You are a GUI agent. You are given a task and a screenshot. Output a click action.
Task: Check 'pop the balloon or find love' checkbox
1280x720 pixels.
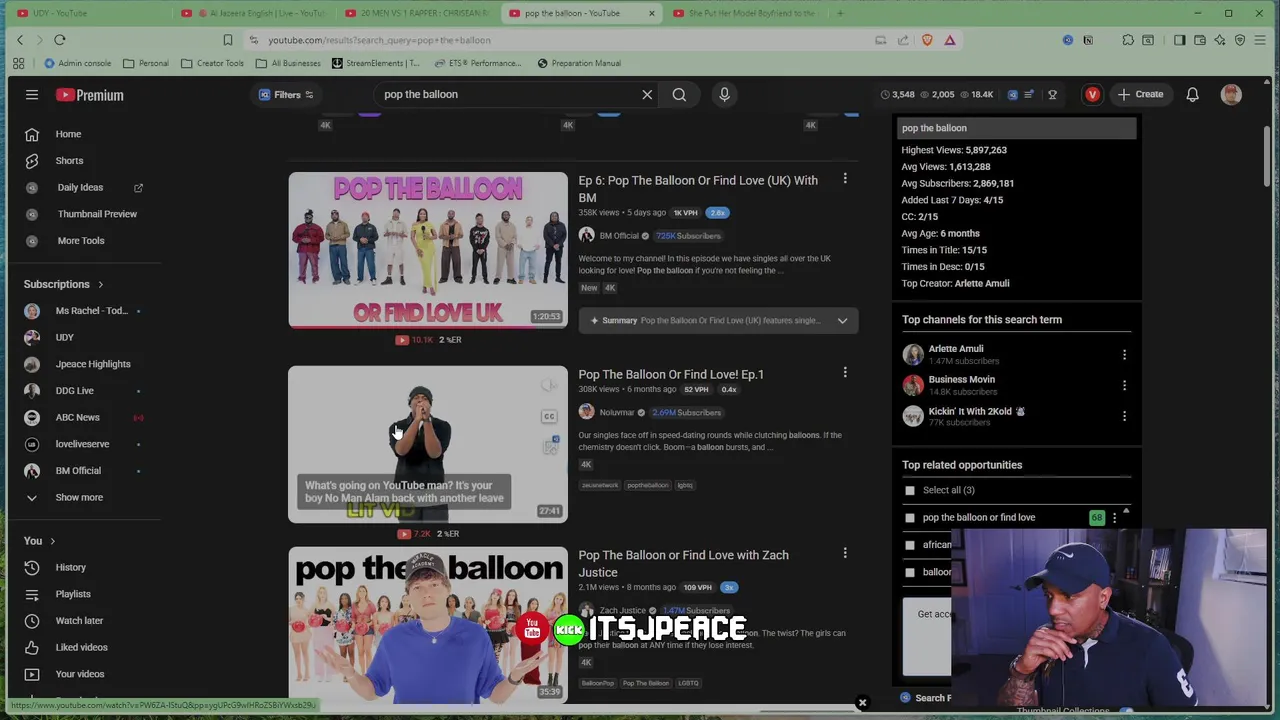click(x=909, y=518)
